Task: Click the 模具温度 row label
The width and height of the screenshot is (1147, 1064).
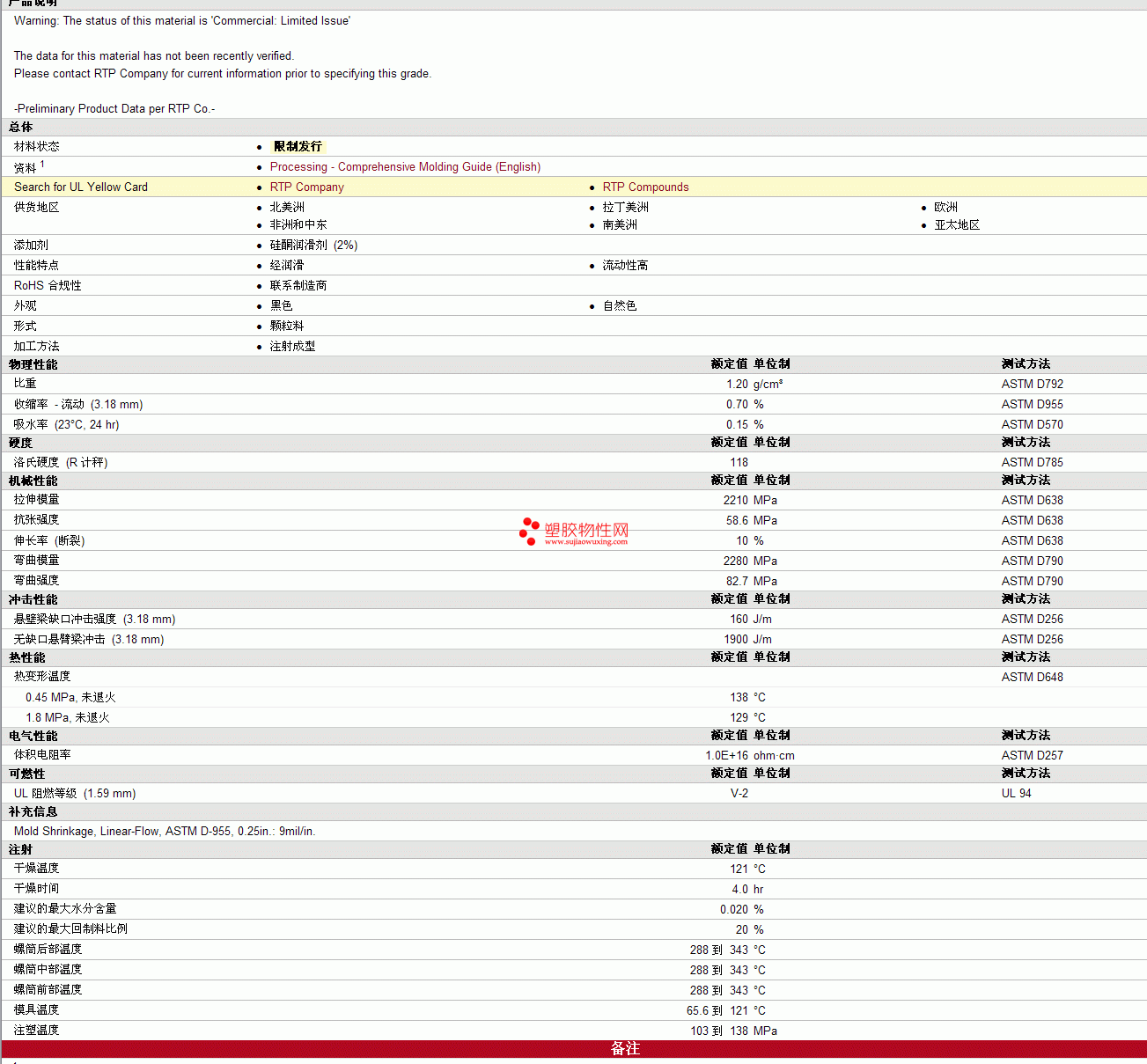Action: pyautogui.click(x=36, y=1010)
